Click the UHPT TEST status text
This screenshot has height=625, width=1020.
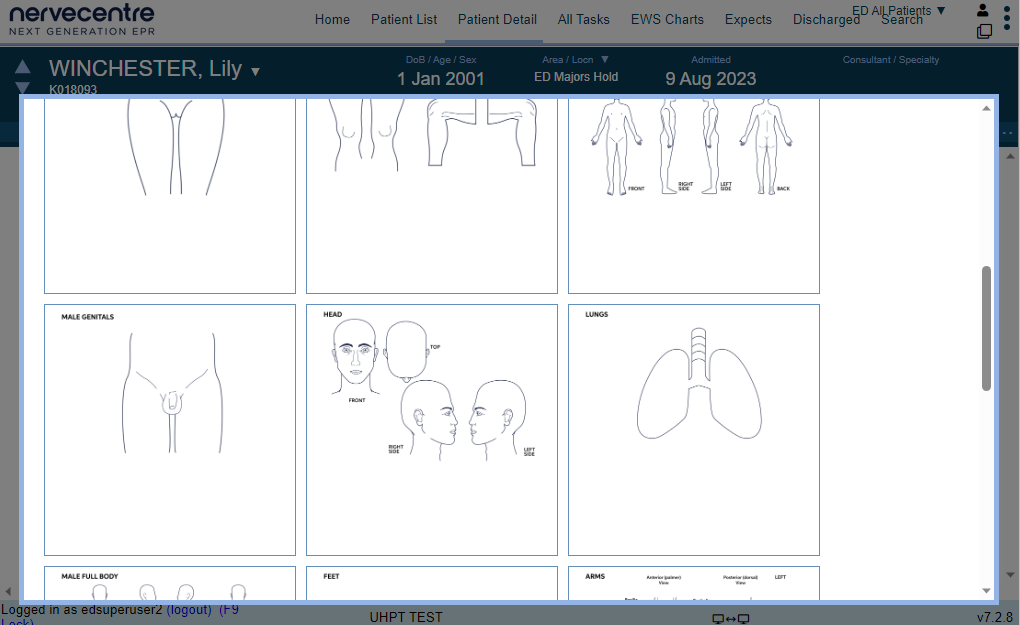pos(406,617)
